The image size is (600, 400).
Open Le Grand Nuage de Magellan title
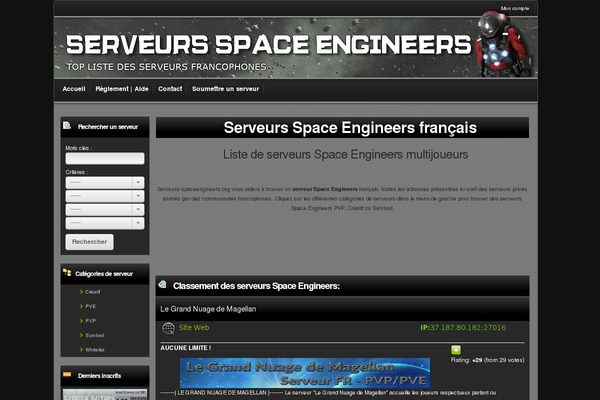click(208, 309)
